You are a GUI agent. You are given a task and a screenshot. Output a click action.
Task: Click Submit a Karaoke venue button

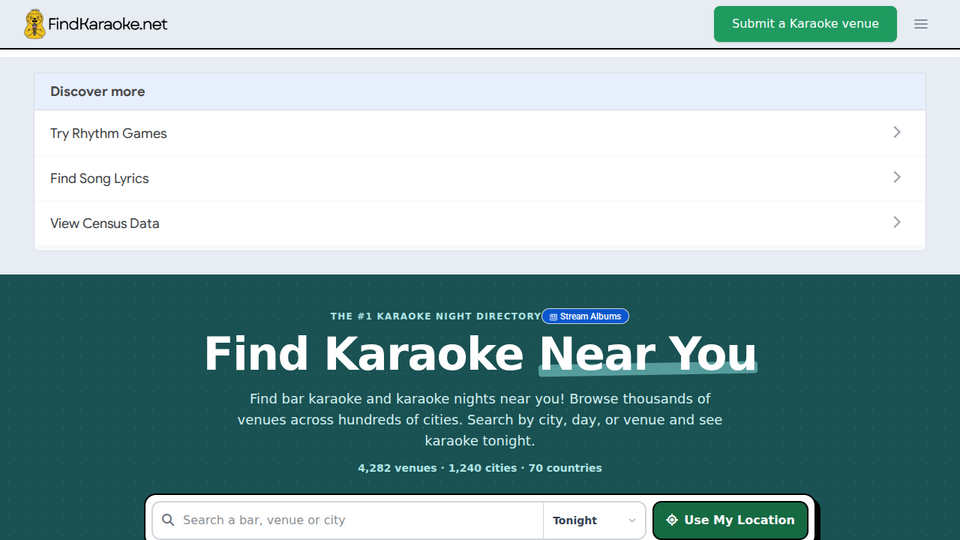click(x=805, y=24)
